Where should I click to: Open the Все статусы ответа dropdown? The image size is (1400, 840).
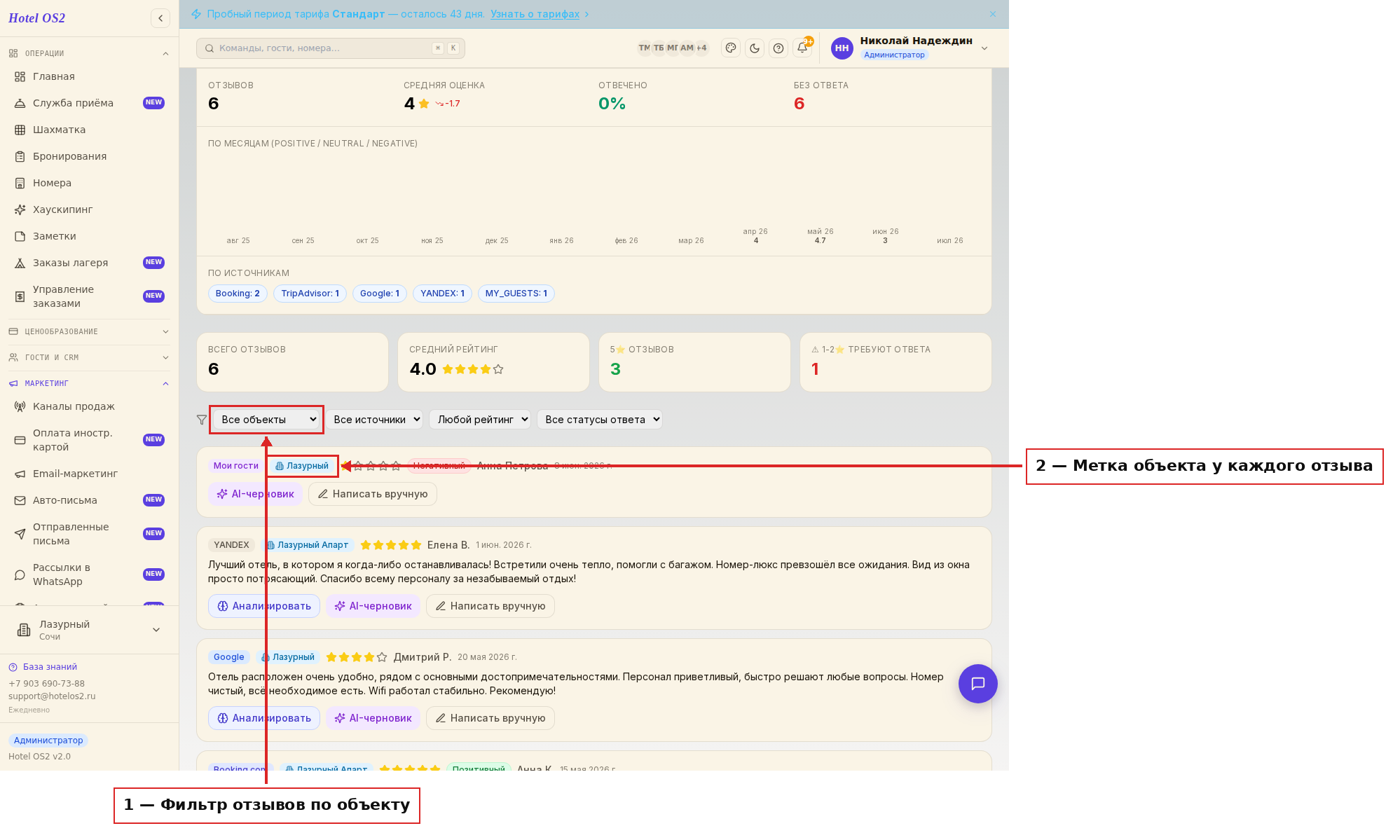(x=600, y=420)
